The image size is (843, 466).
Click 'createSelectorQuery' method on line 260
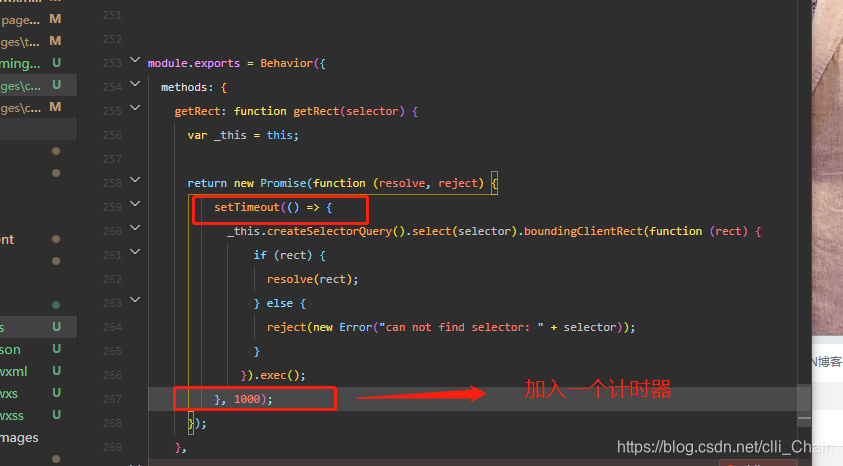click(x=330, y=231)
